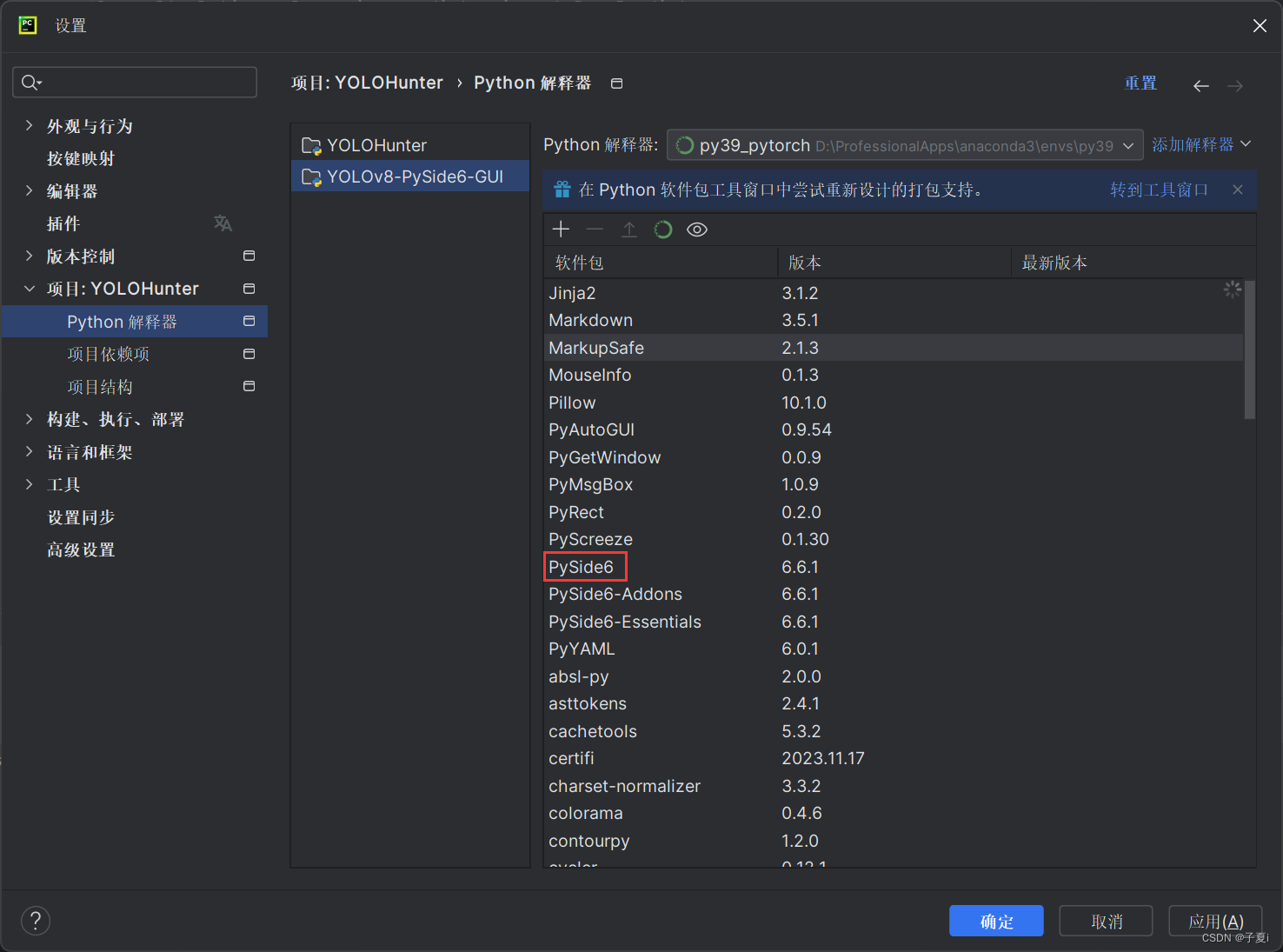Open 项目依赖项 settings page
Viewport: 1283px width, 952px height.
109,354
